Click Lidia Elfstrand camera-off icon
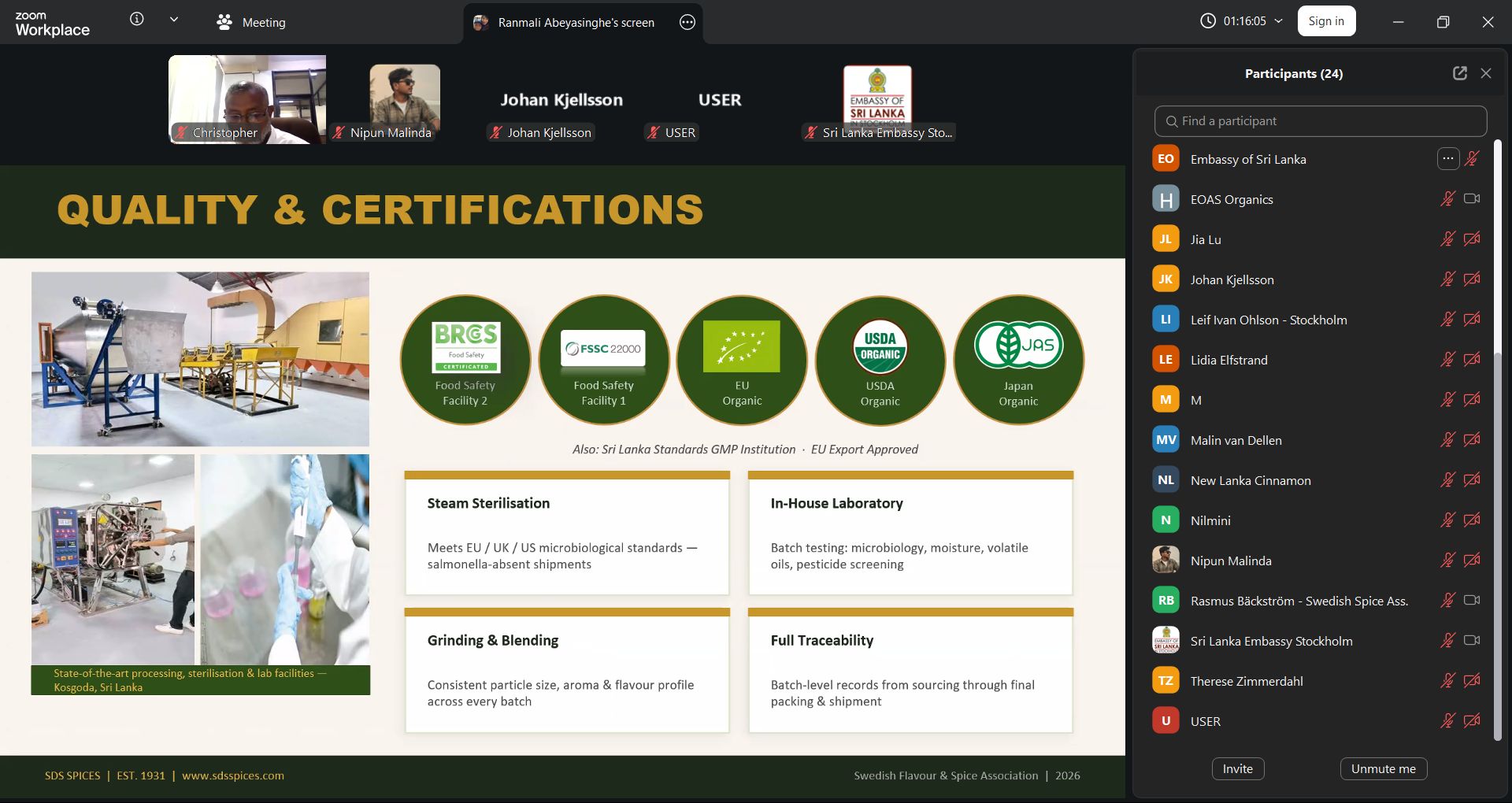The width and height of the screenshot is (1512, 803). 1472,360
